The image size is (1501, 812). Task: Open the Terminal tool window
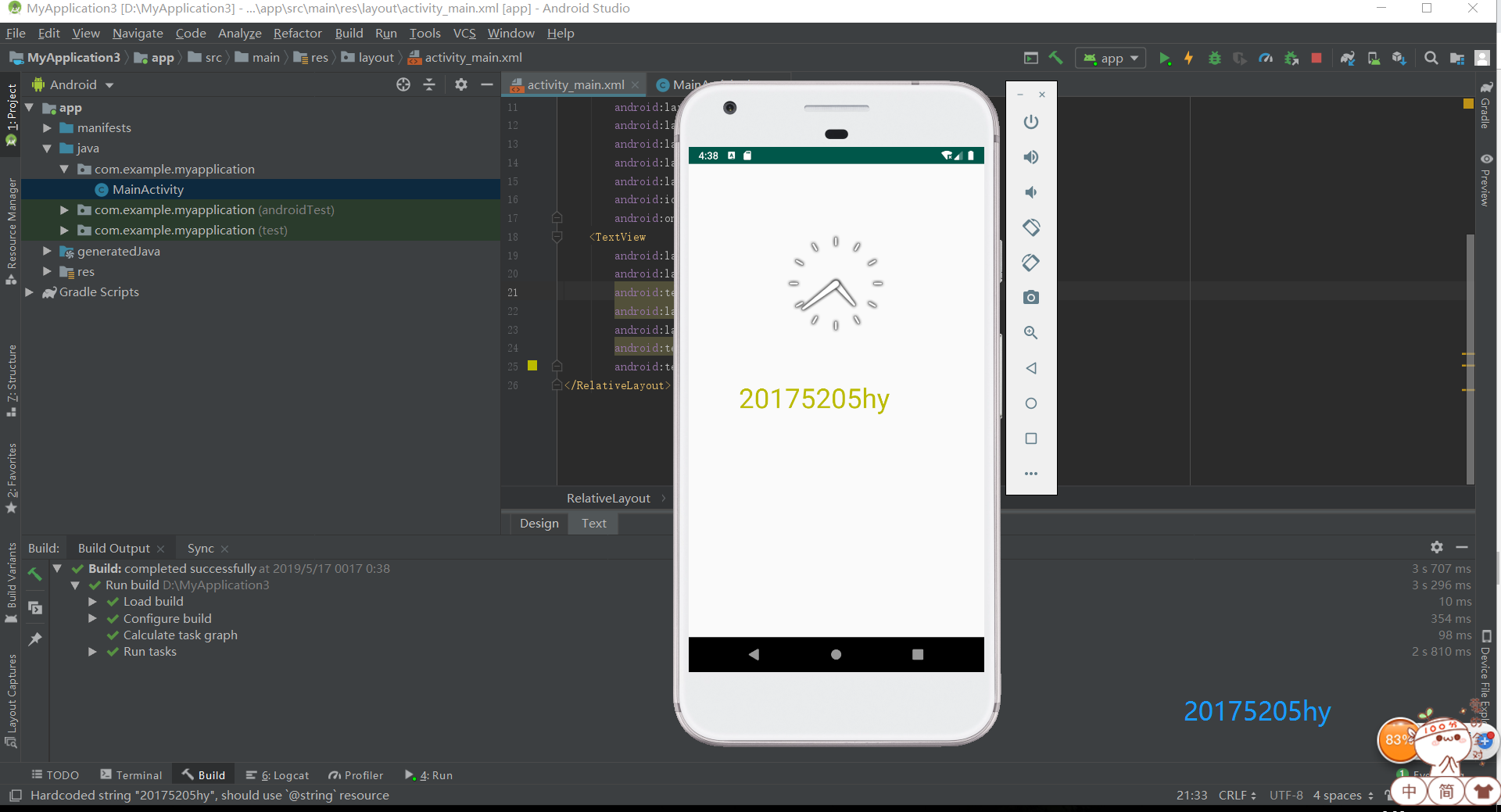(x=131, y=775)
